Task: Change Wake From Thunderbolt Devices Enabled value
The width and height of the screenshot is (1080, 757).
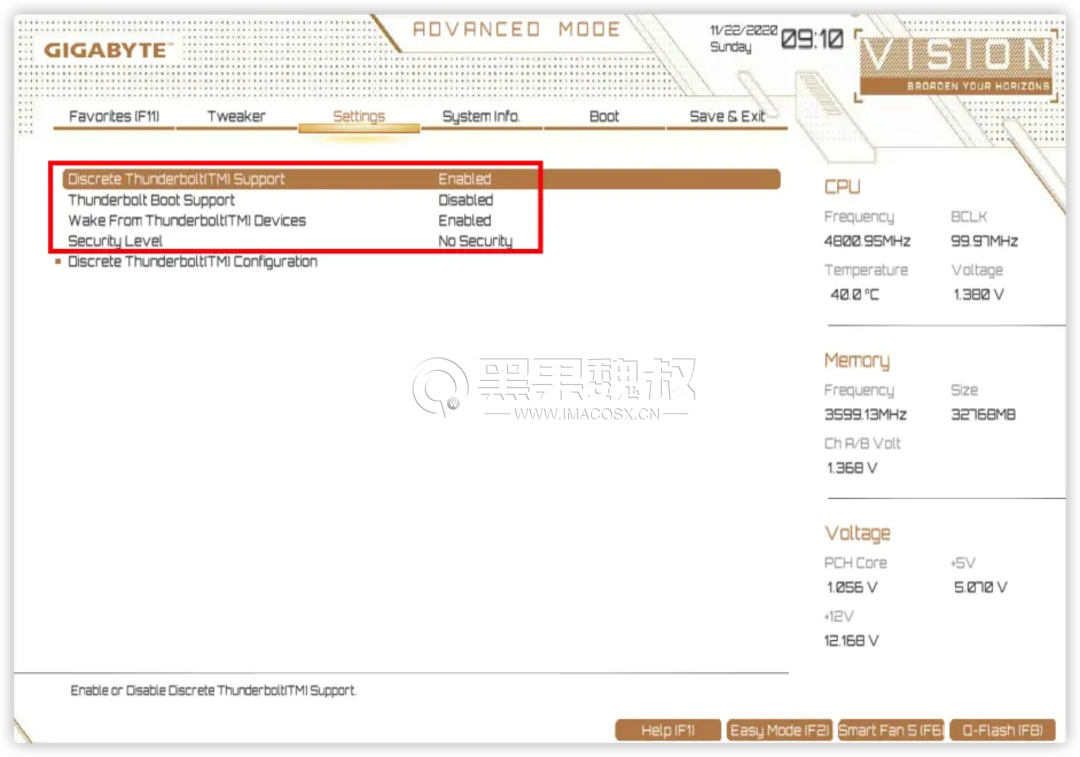Action: point(465,220)
